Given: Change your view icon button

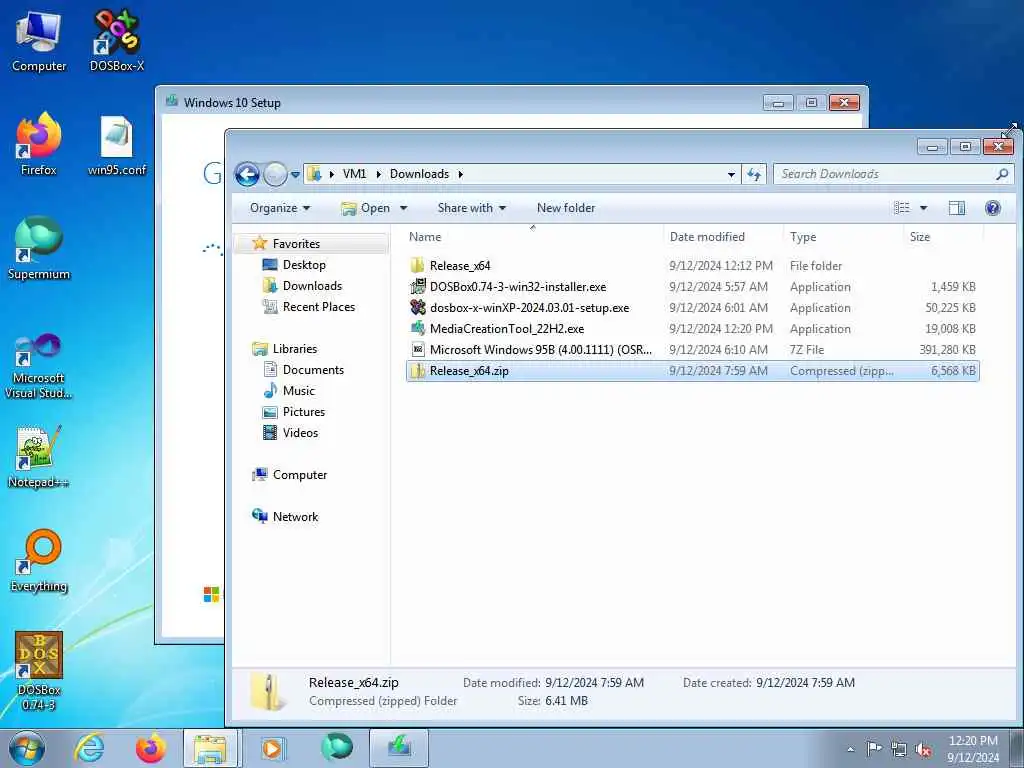Looking at the screenshot, I should click(x=902, y=208).
